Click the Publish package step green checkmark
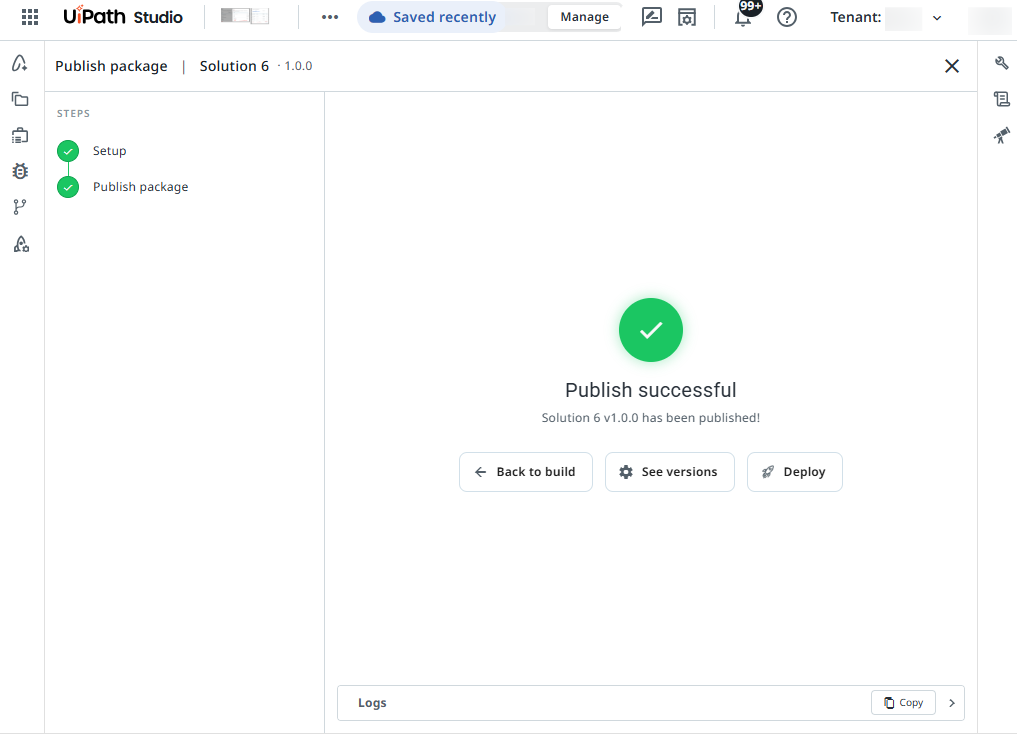The image size is (1017, 746). click(x=68, y=187)
